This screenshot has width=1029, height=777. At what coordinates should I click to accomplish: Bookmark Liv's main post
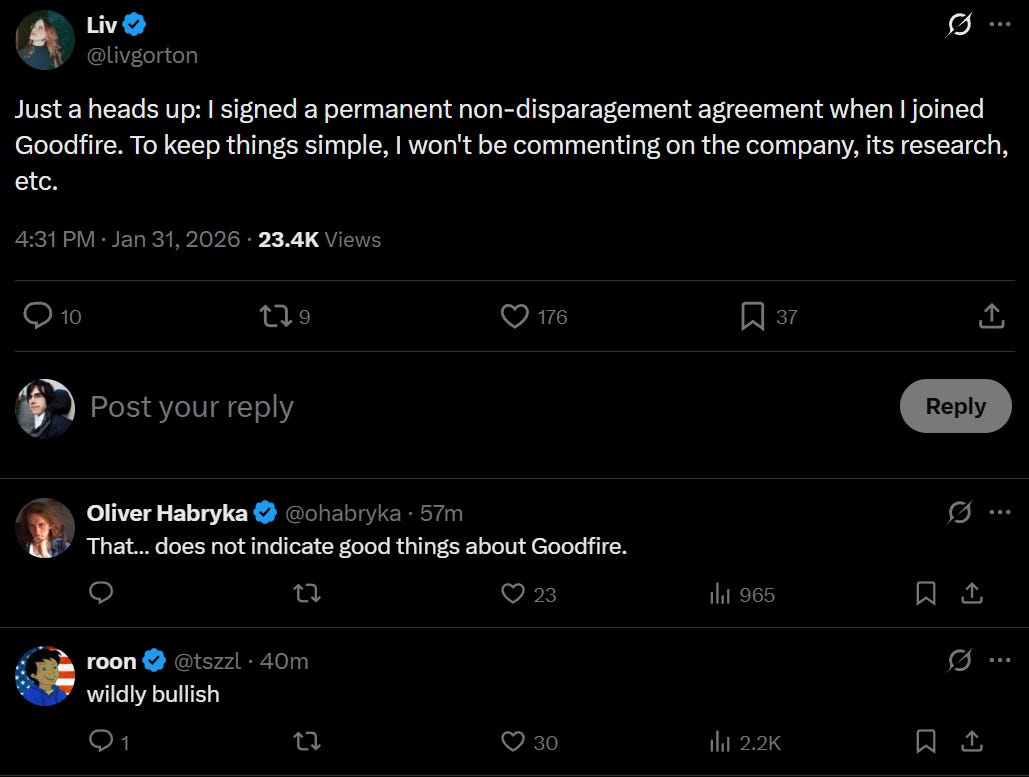click(x=752, y=317)
